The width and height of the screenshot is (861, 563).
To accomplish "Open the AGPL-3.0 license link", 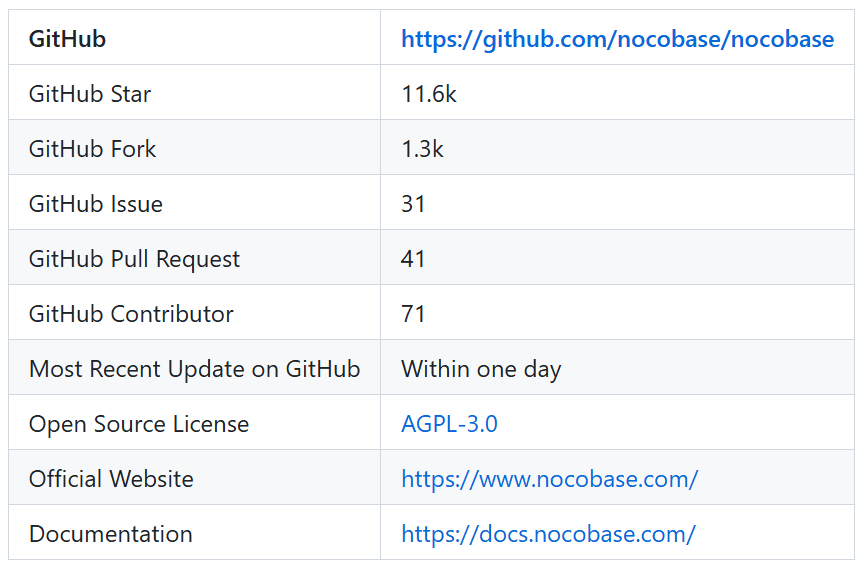I will click(x=449, y=423).
